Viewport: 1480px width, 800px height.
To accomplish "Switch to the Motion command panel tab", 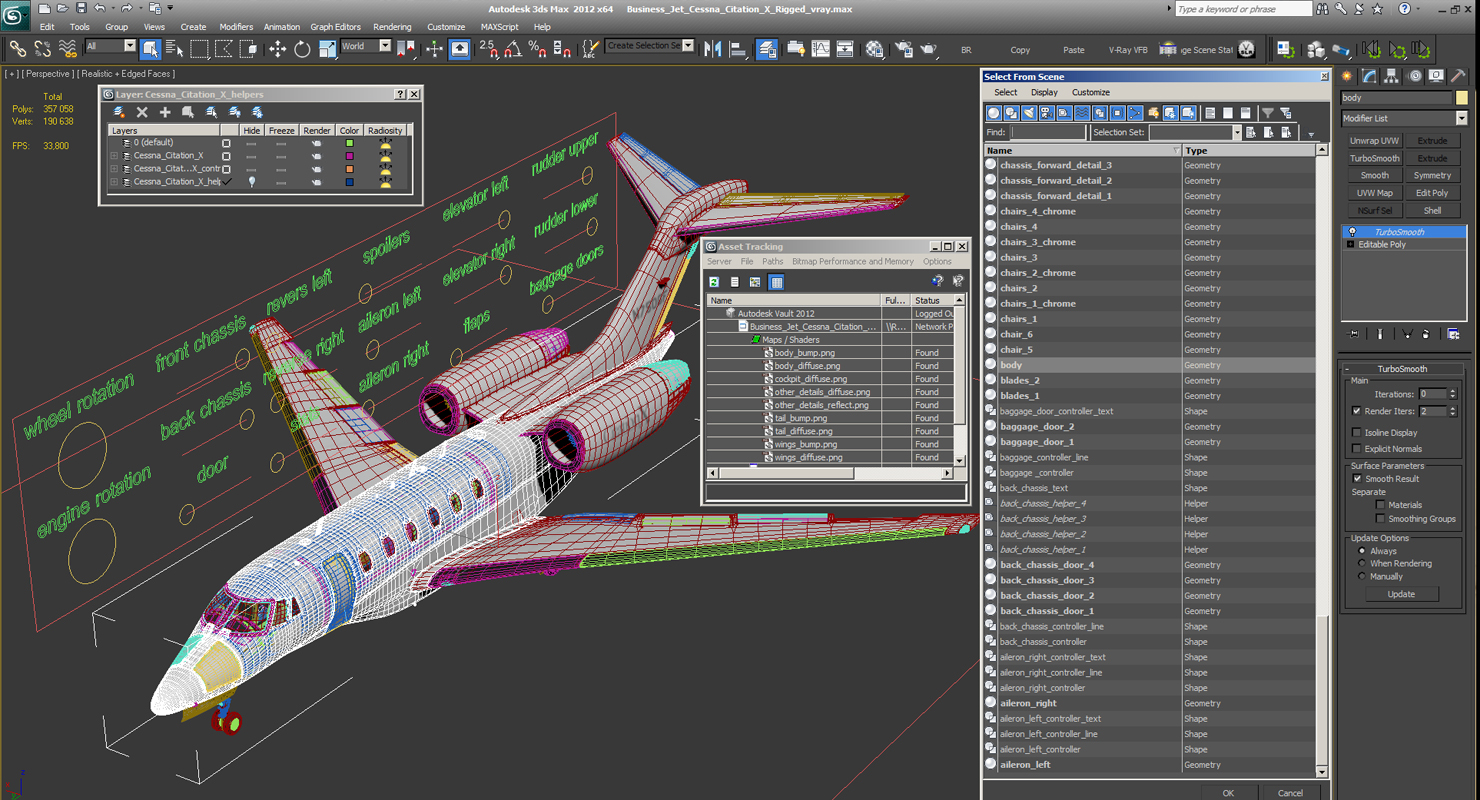I will pyautogui.click(x=1415, y=76).
